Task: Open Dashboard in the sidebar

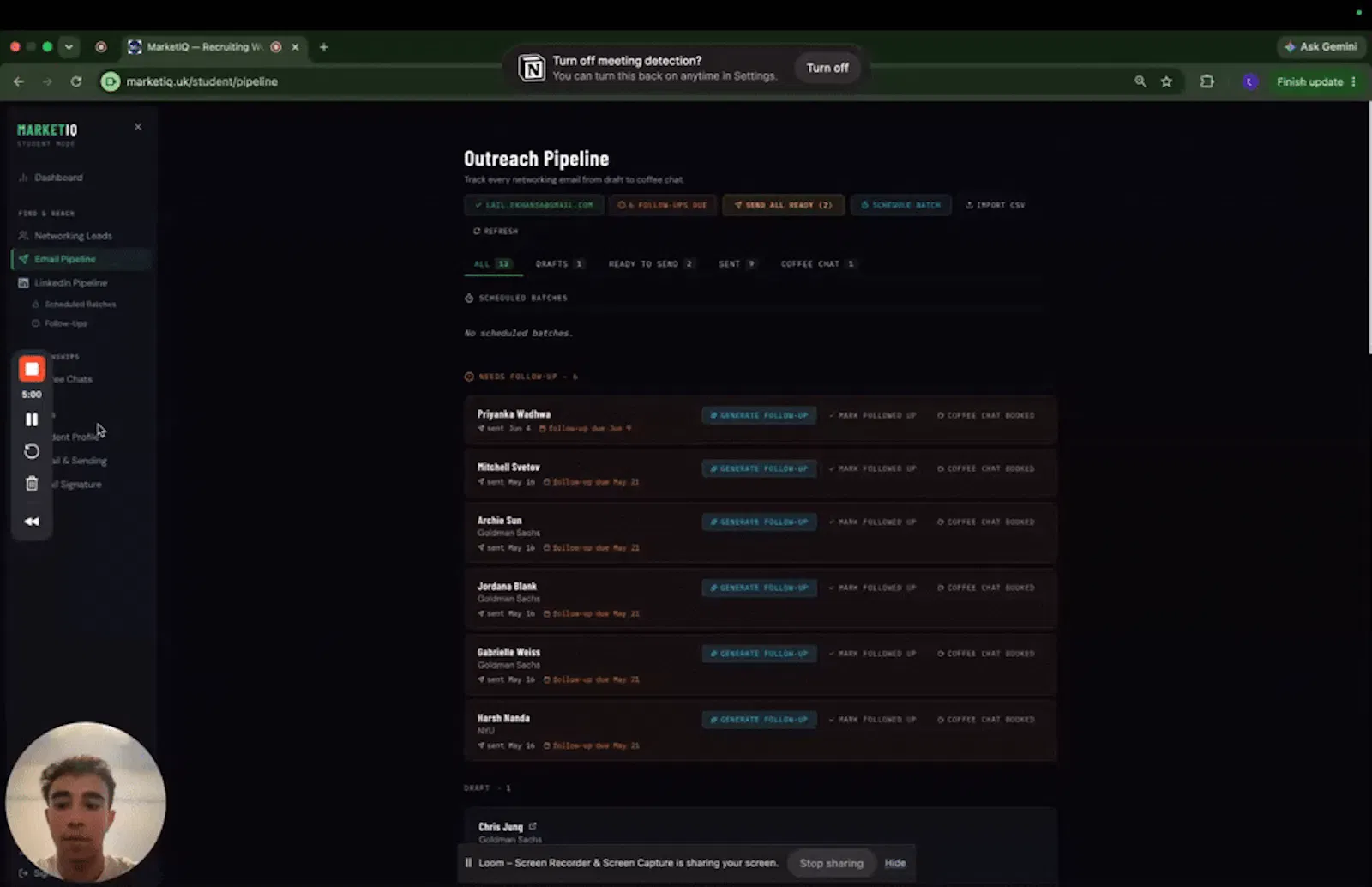Action: pyautogui.click(x=58, y=178)
